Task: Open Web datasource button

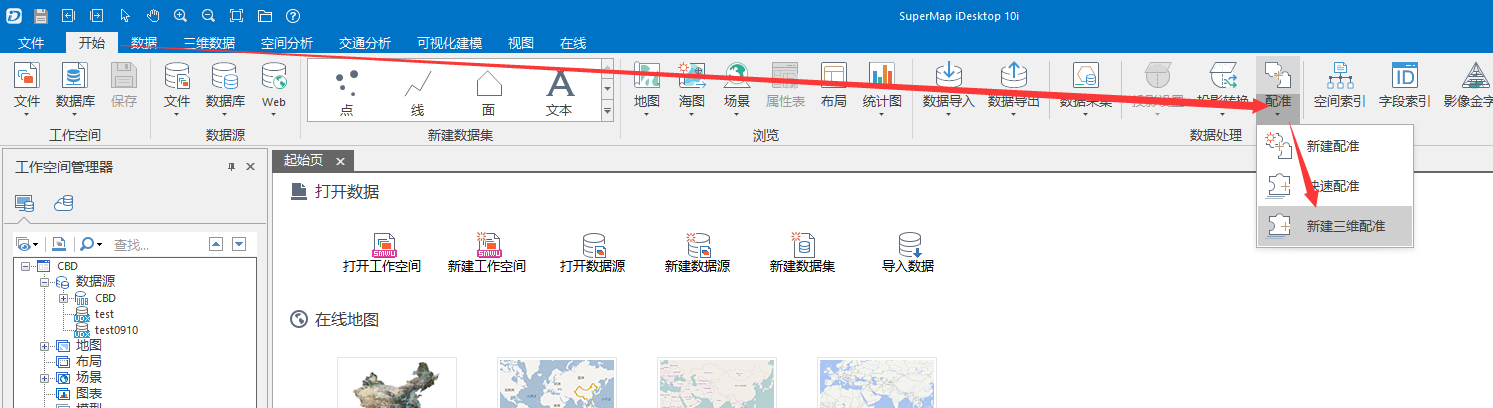Action: (x=273, y=88)
